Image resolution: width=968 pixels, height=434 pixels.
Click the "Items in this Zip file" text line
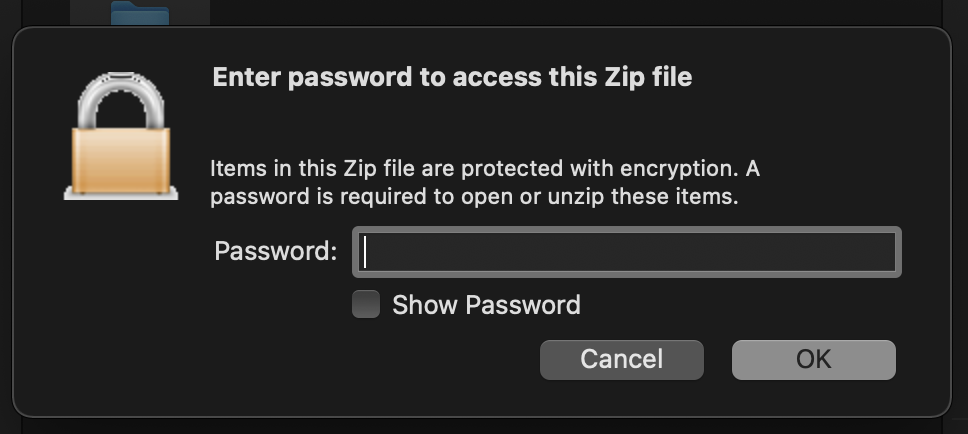pos(485,169)
